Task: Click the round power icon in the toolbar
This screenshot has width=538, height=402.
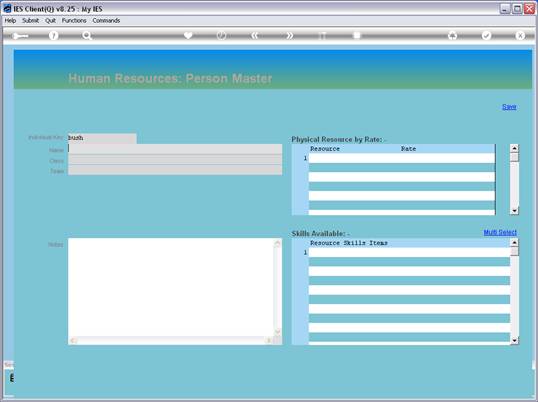Action: (x=221, y=36)
